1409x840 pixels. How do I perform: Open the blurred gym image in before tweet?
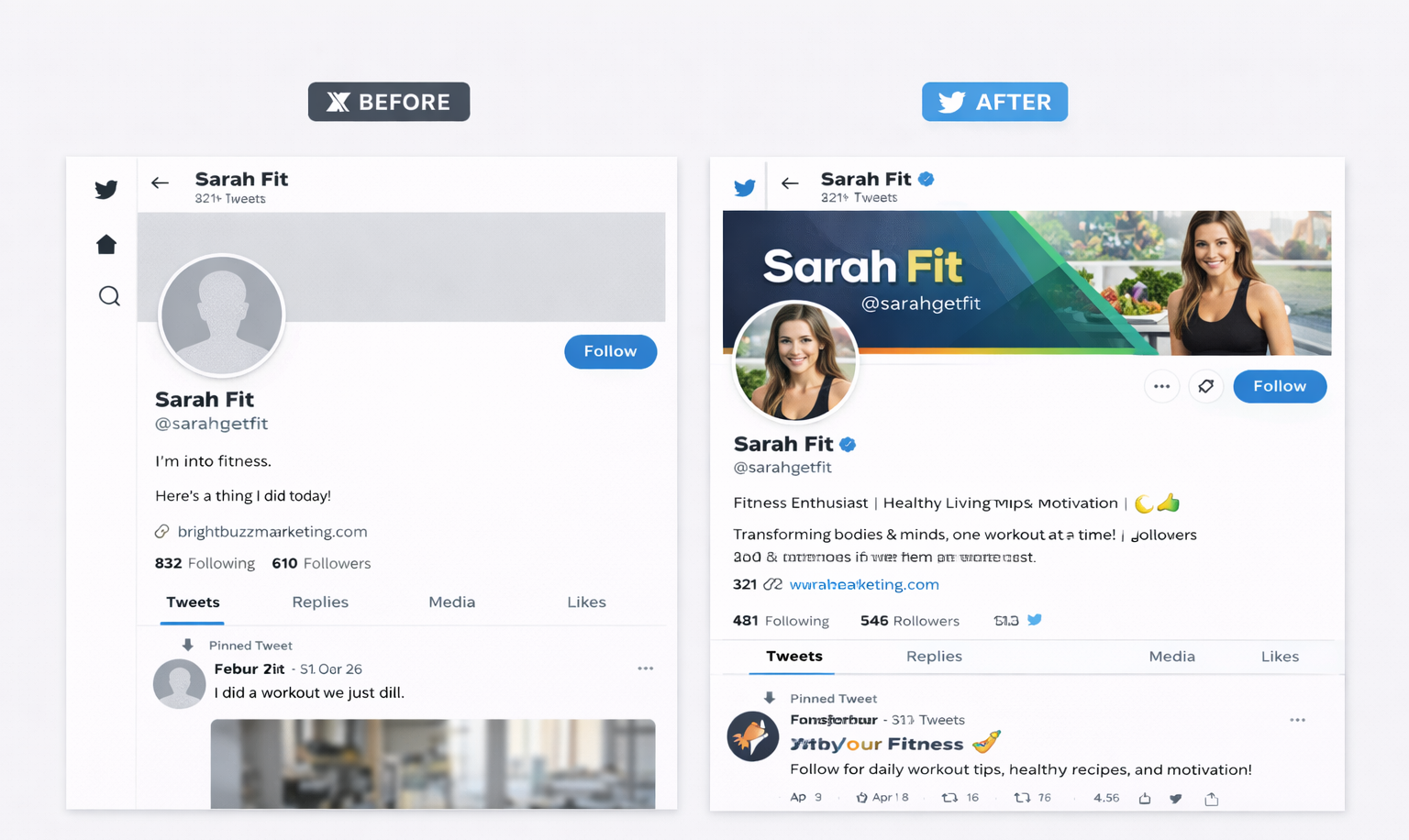(x=433, y=764)
